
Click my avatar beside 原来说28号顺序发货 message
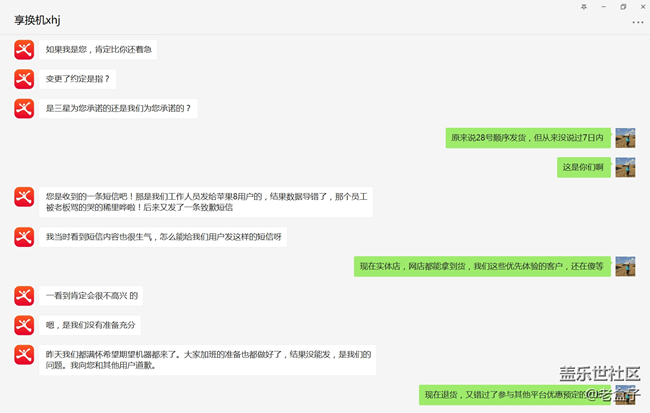625,138
